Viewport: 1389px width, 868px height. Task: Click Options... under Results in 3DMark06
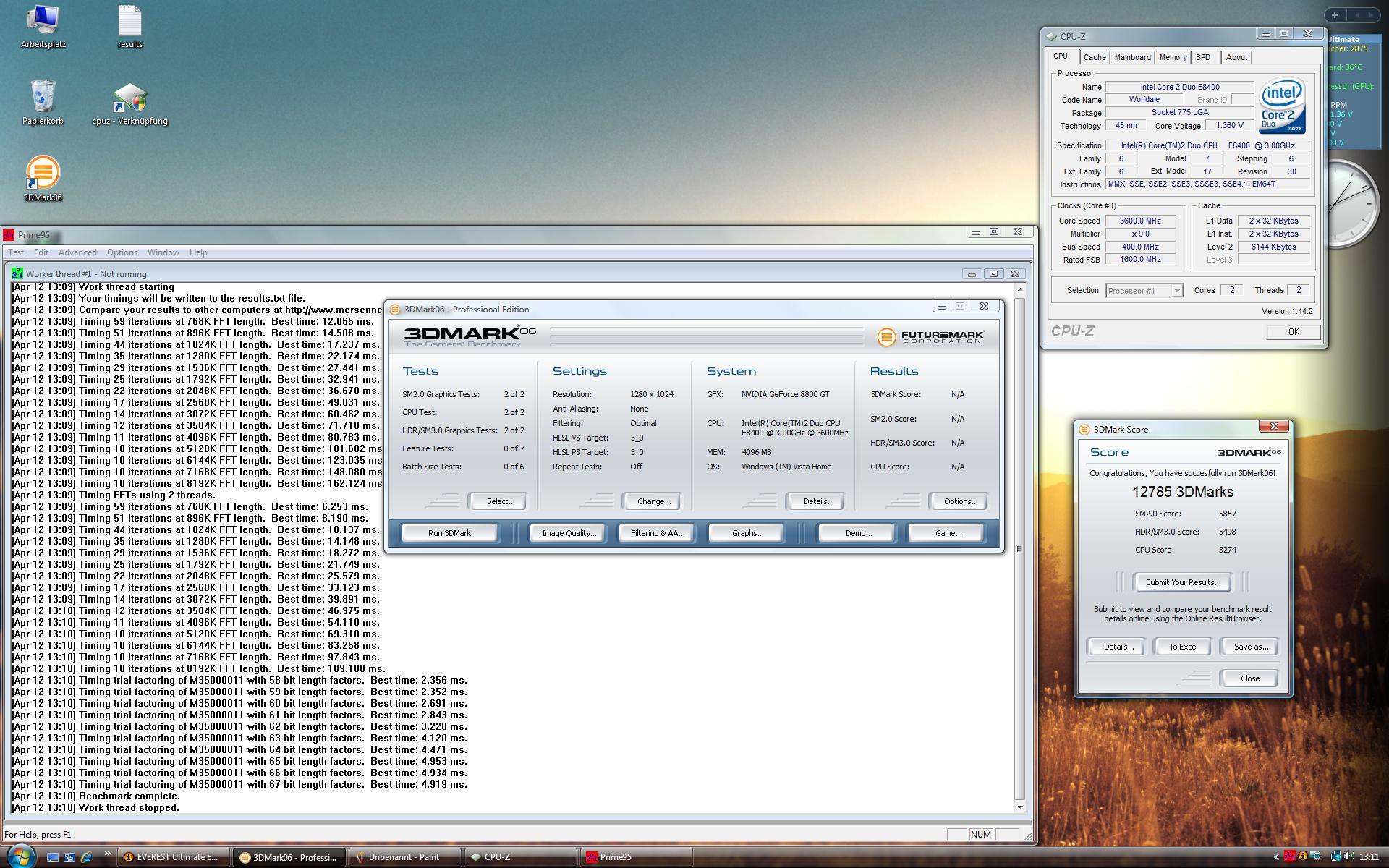pyautogui.click(x=960, y=501)
